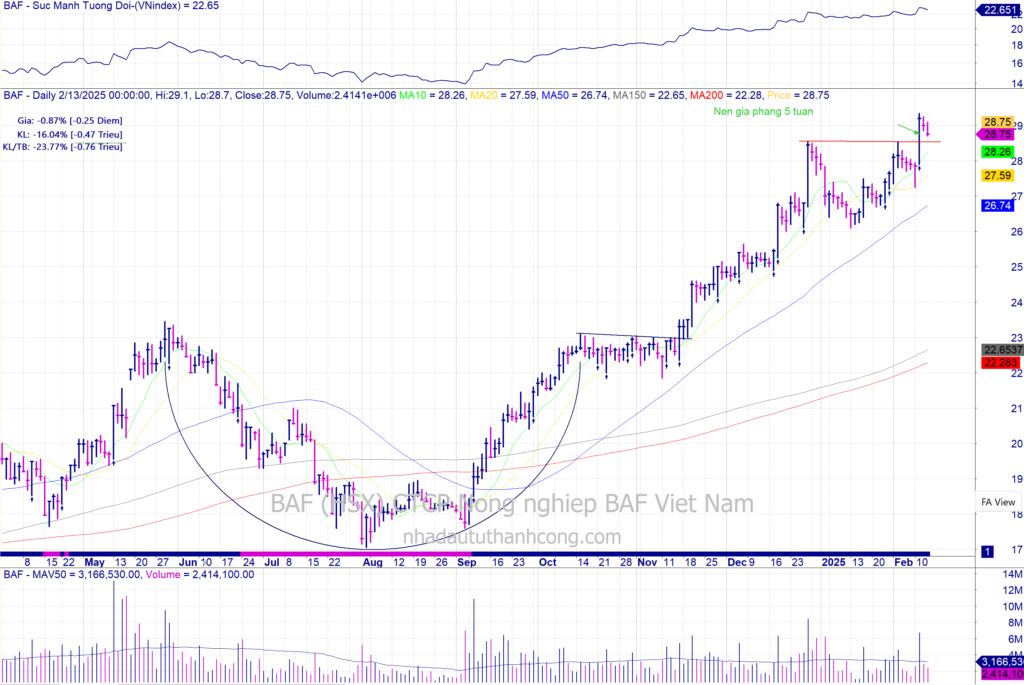
Task: Click the FA View button
Action: (997, 502)
